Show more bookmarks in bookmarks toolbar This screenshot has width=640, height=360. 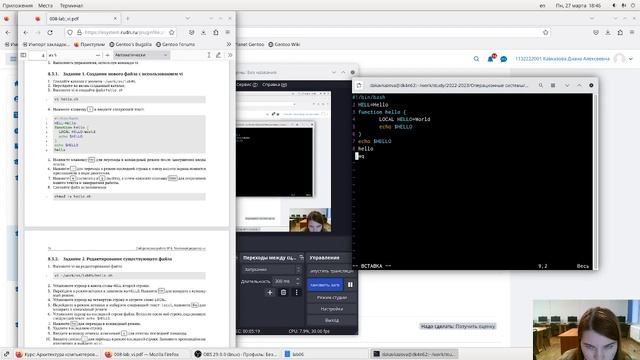[x=229, y=44]
